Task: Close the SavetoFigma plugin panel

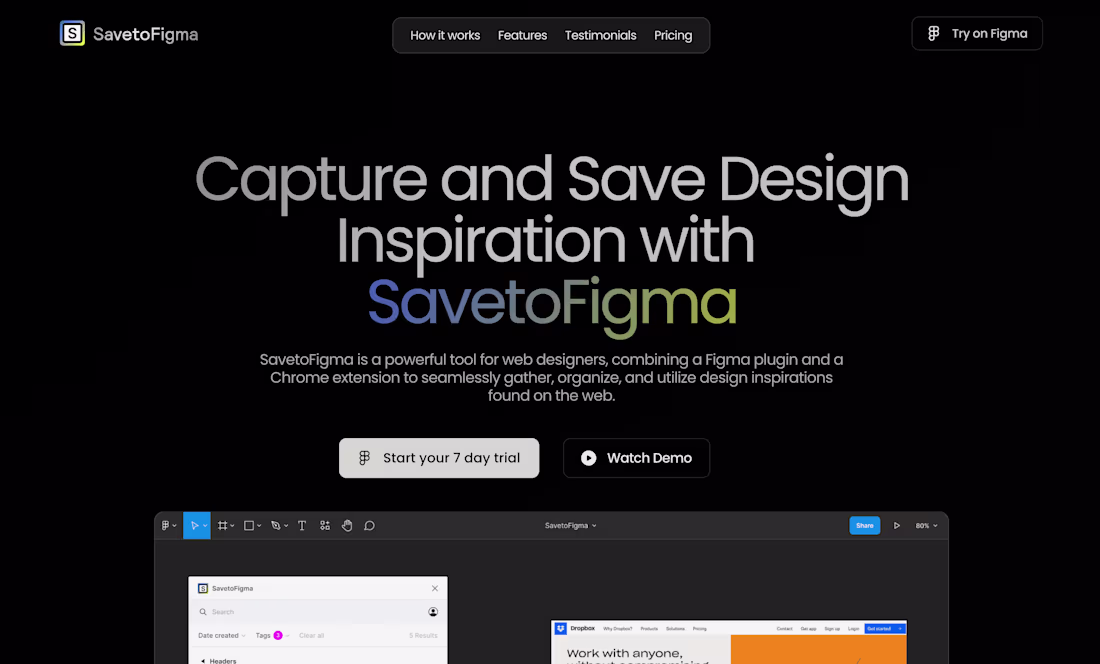Action: pos(435,588)
